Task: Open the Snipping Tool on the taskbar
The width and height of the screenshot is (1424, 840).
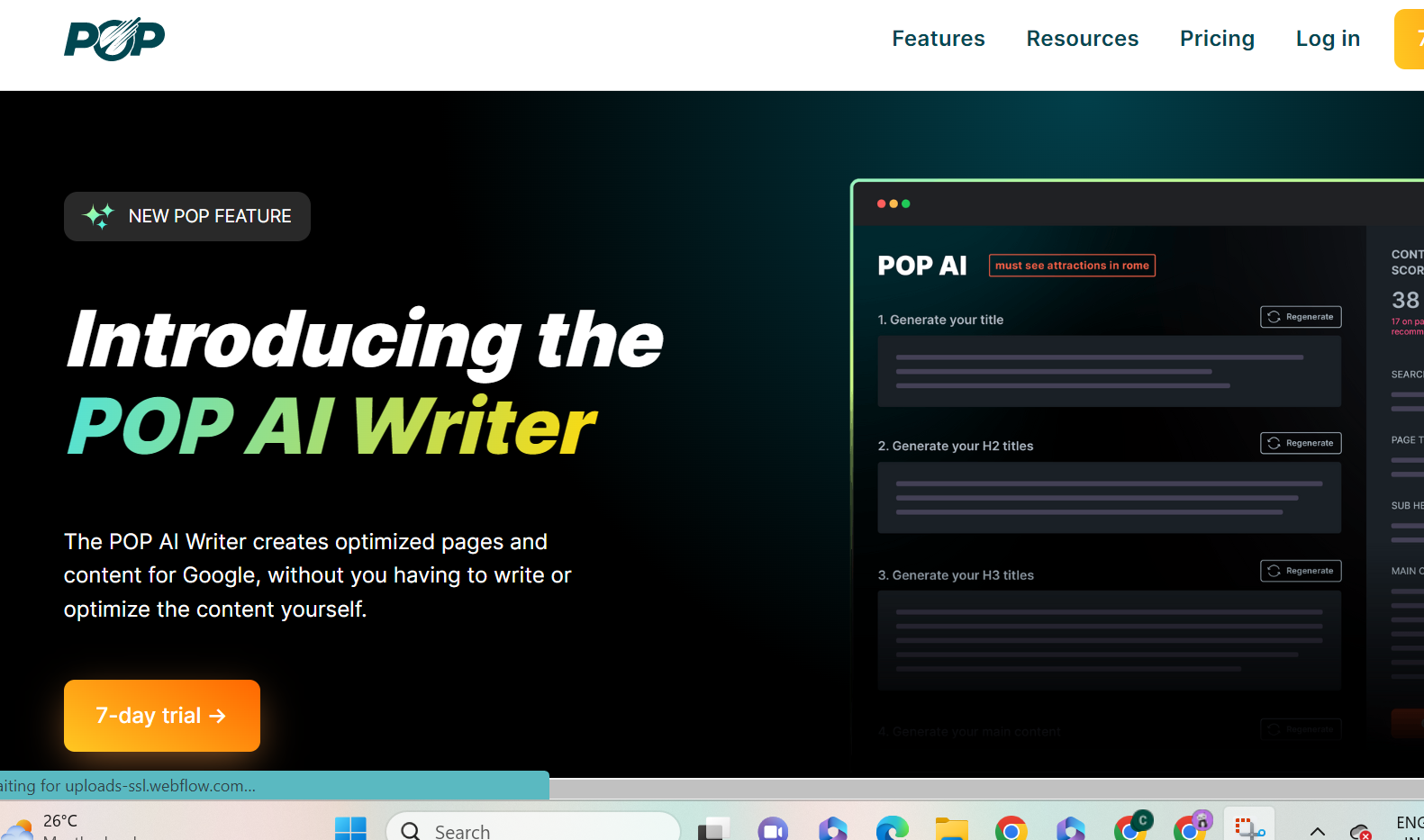Action: pyautogui.click(x=1249, y=827)
